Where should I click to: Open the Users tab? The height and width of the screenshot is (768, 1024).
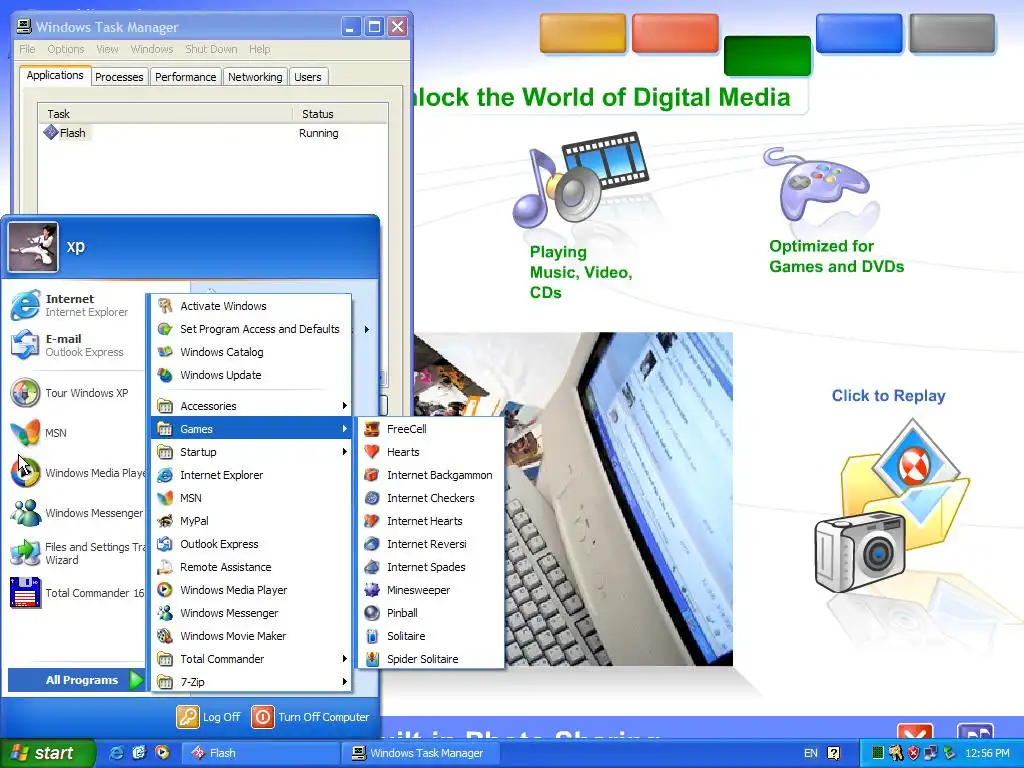click(x=308, y=77)
